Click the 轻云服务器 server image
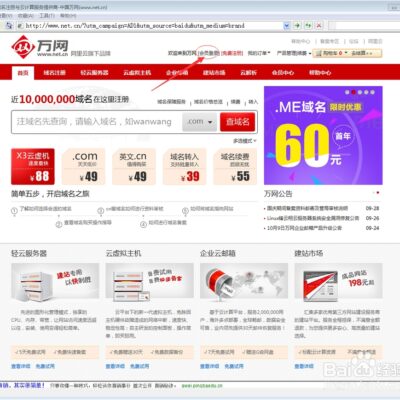Screen dimensions: 400x400 [55, 282]
